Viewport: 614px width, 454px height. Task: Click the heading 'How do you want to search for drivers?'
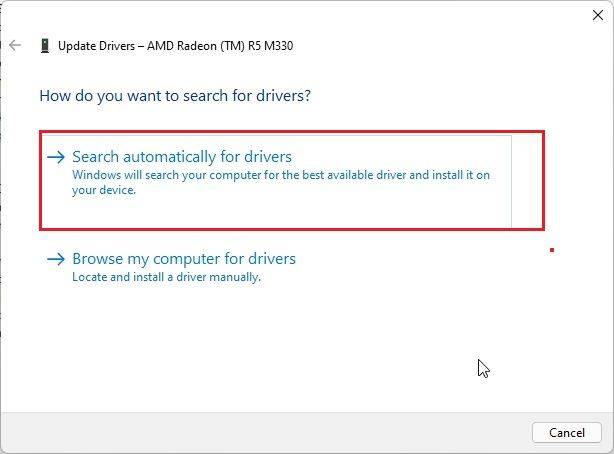click(175, 96)
